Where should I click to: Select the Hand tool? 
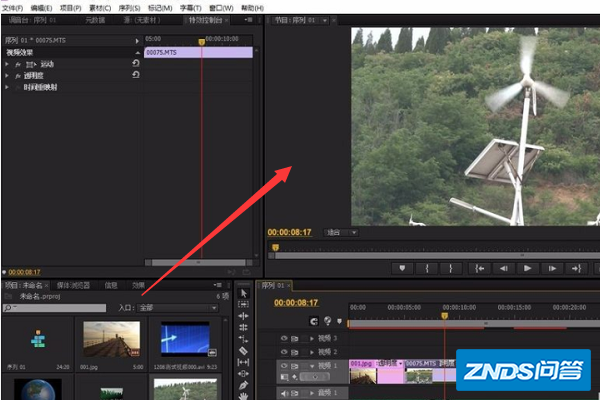pyautogui.click(x=243, y=396)
